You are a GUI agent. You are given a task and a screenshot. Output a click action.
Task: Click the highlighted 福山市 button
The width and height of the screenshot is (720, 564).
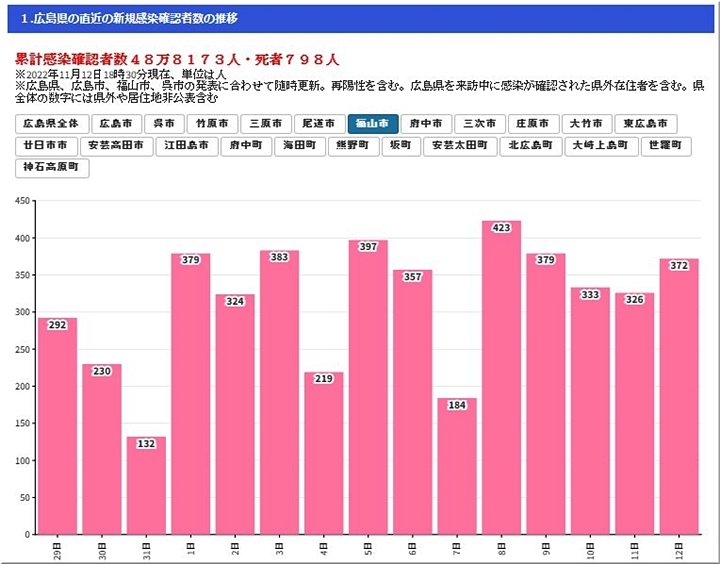pos(373,124)
